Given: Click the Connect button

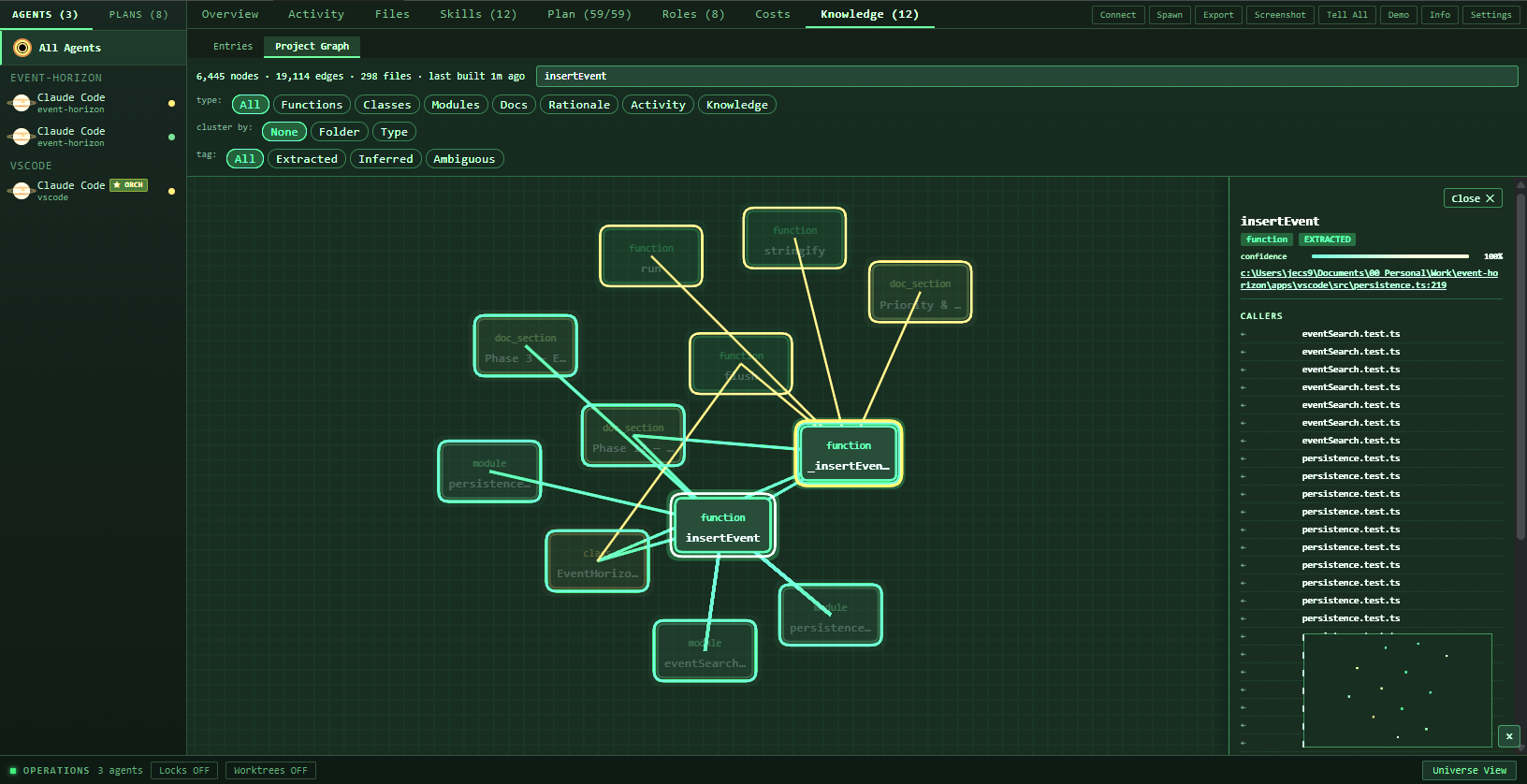Looking at the screenshot, I should pos(1117,15).
